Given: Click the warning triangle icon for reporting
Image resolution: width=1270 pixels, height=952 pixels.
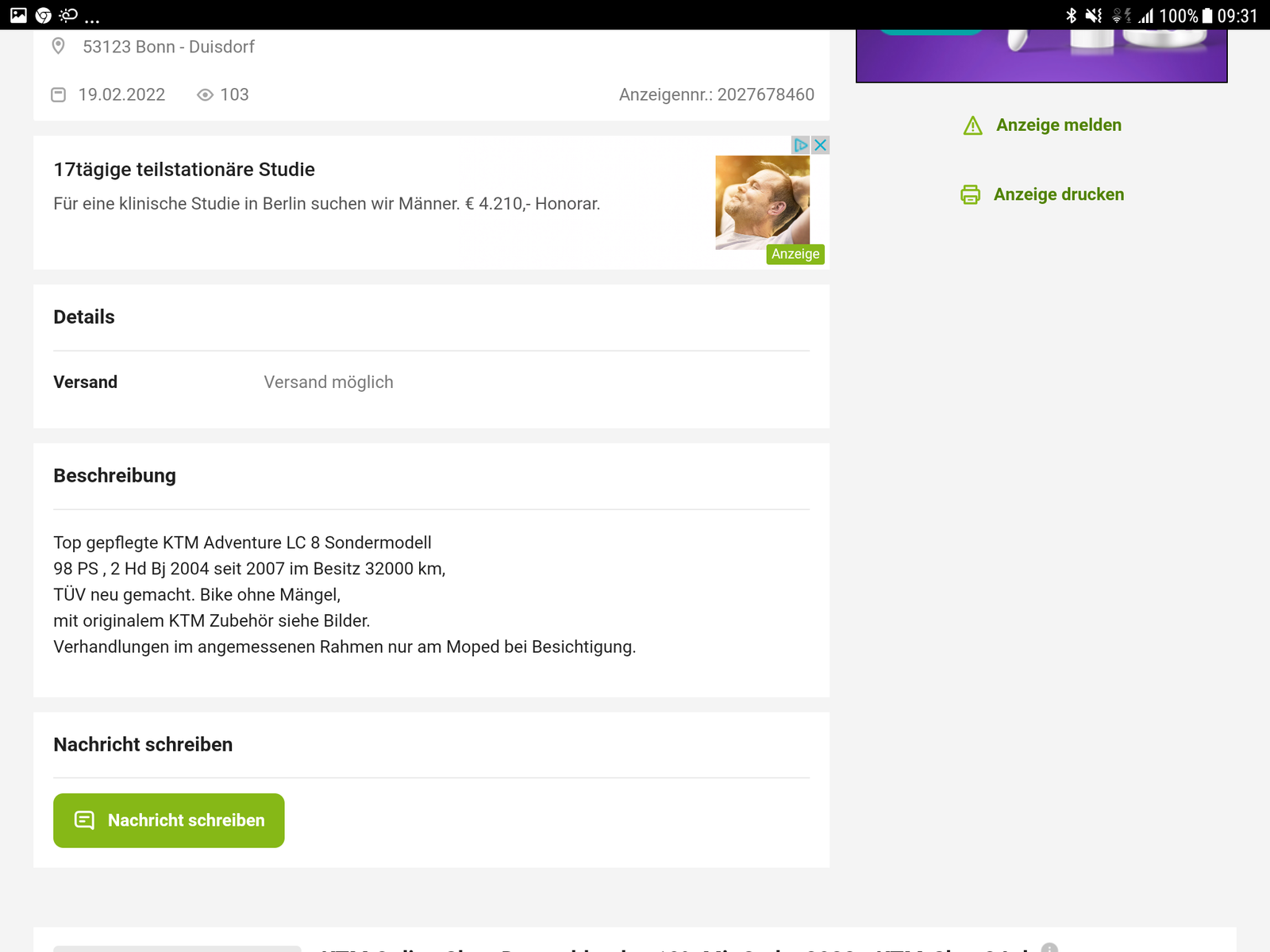Looking at the screenshot, I should 972,125.
